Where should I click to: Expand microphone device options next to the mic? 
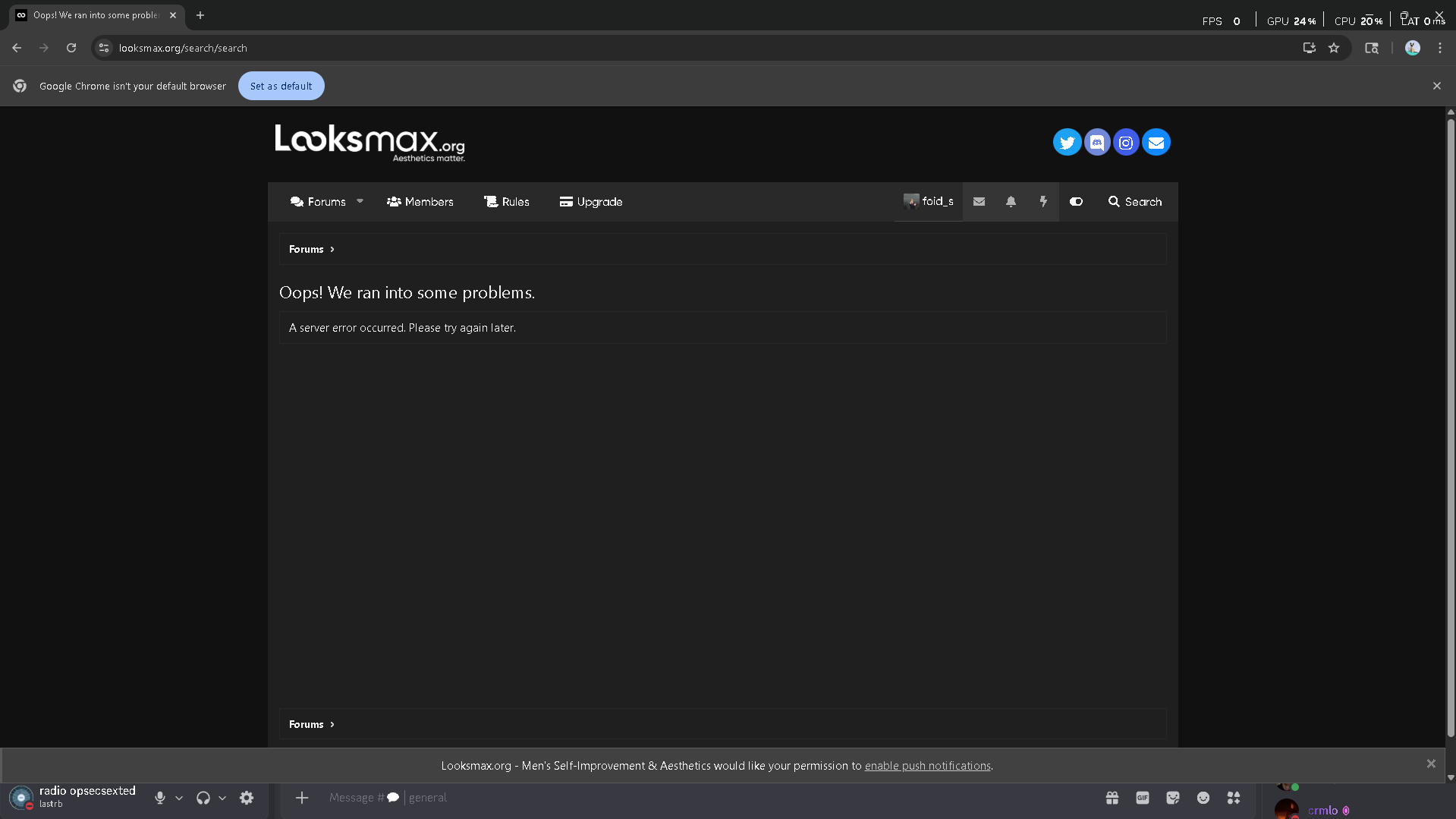[x=180, y=798]
